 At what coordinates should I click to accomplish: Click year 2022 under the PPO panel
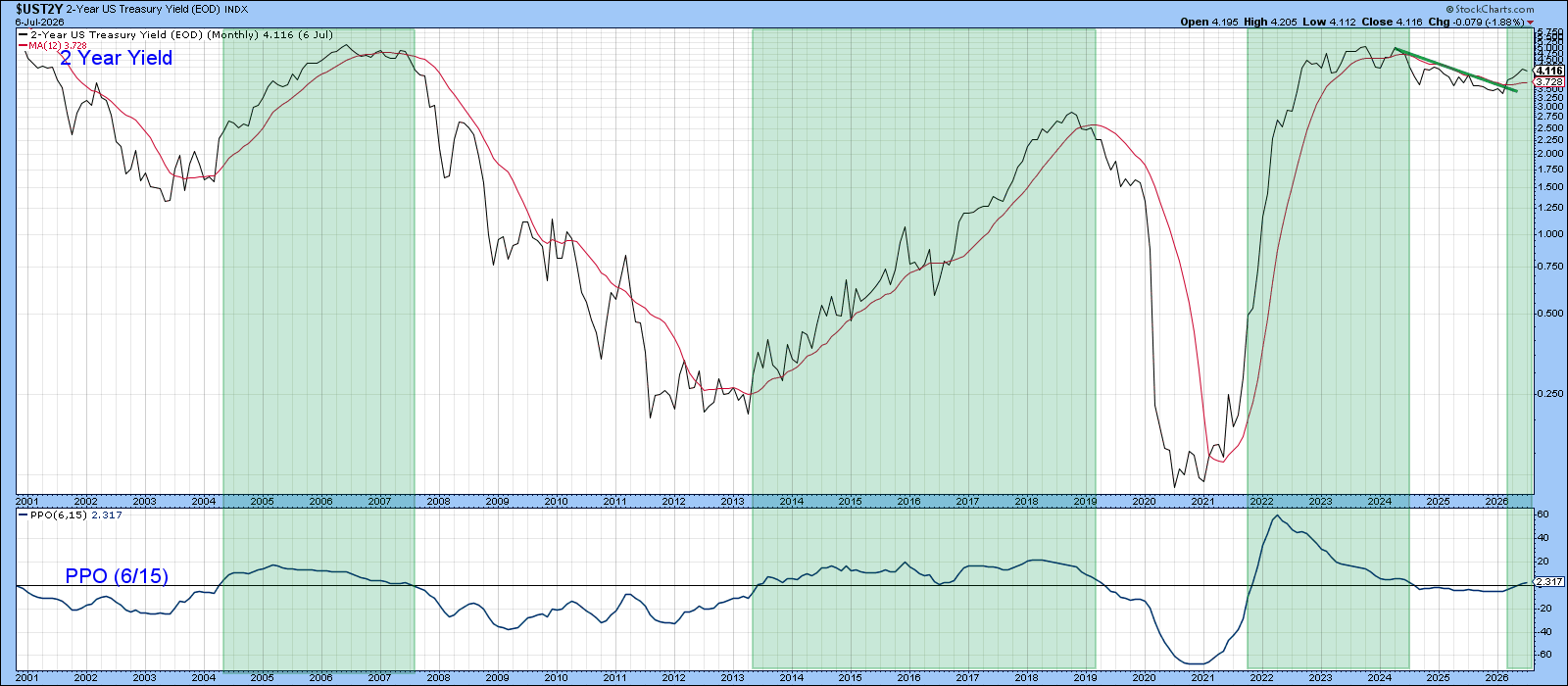tap(1262, 677)
